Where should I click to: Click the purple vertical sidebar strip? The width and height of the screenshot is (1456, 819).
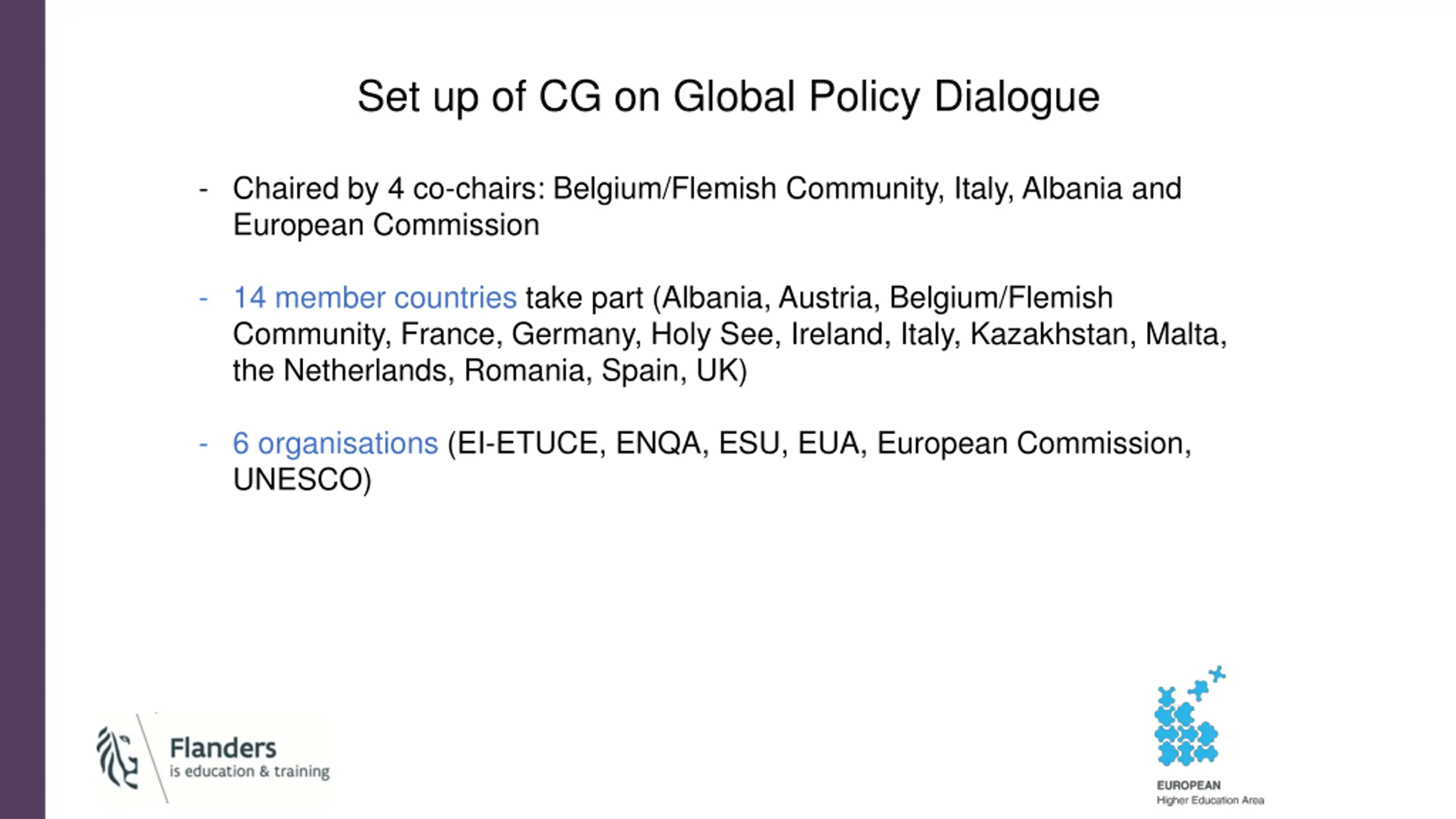[23, 409]
